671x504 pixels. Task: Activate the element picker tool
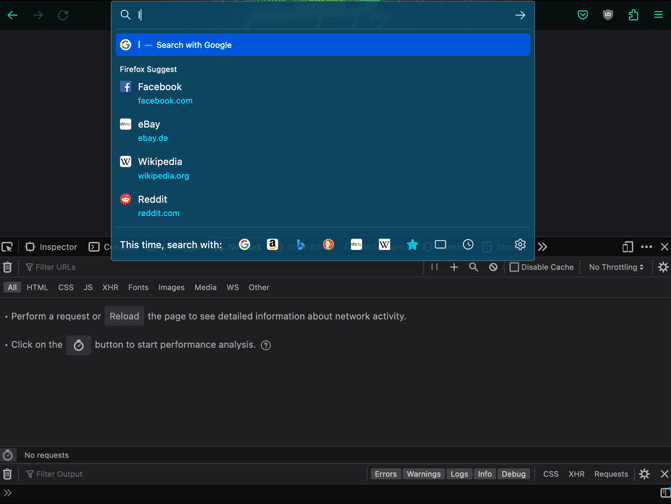8,247
